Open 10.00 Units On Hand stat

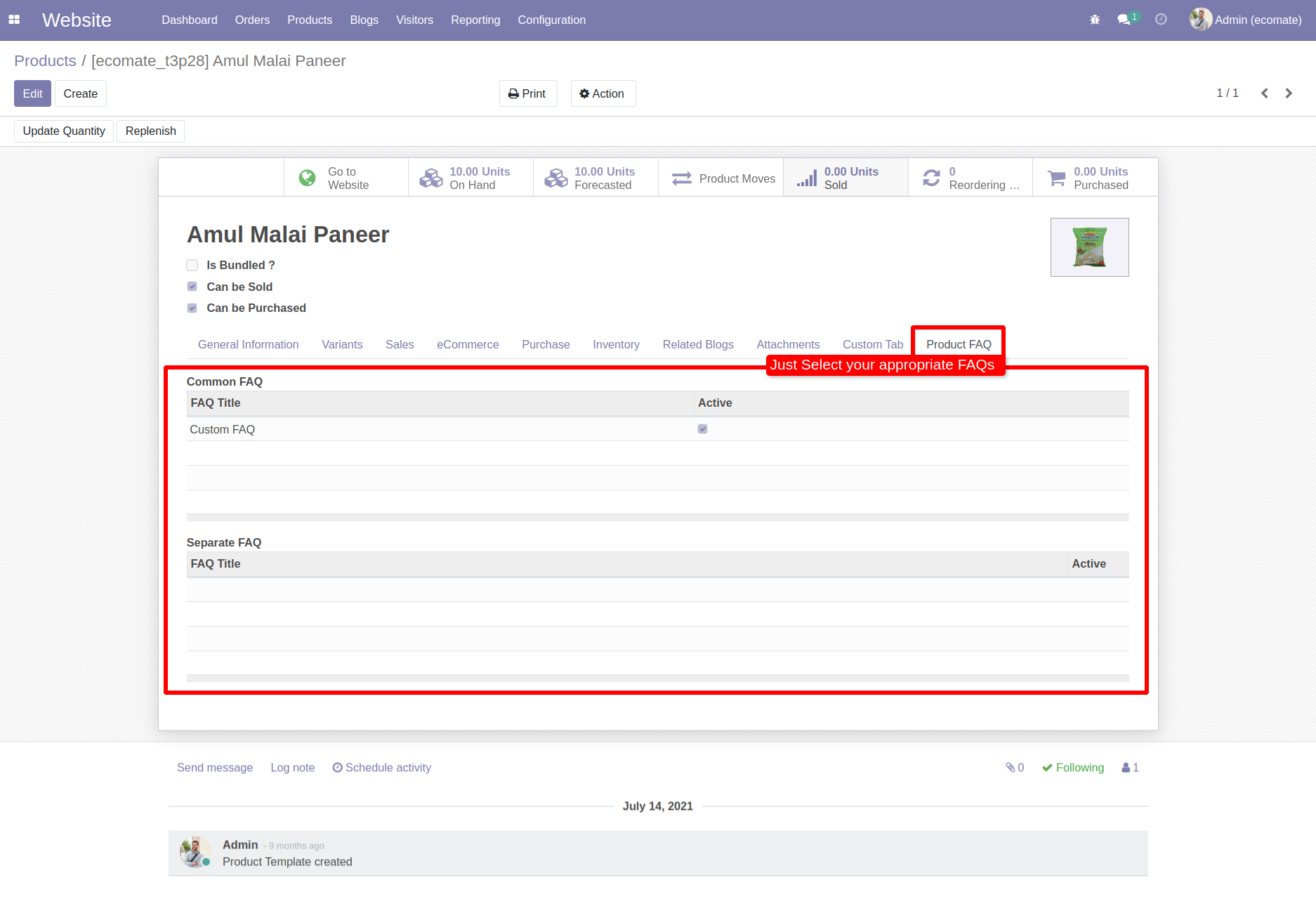(471, 178)
